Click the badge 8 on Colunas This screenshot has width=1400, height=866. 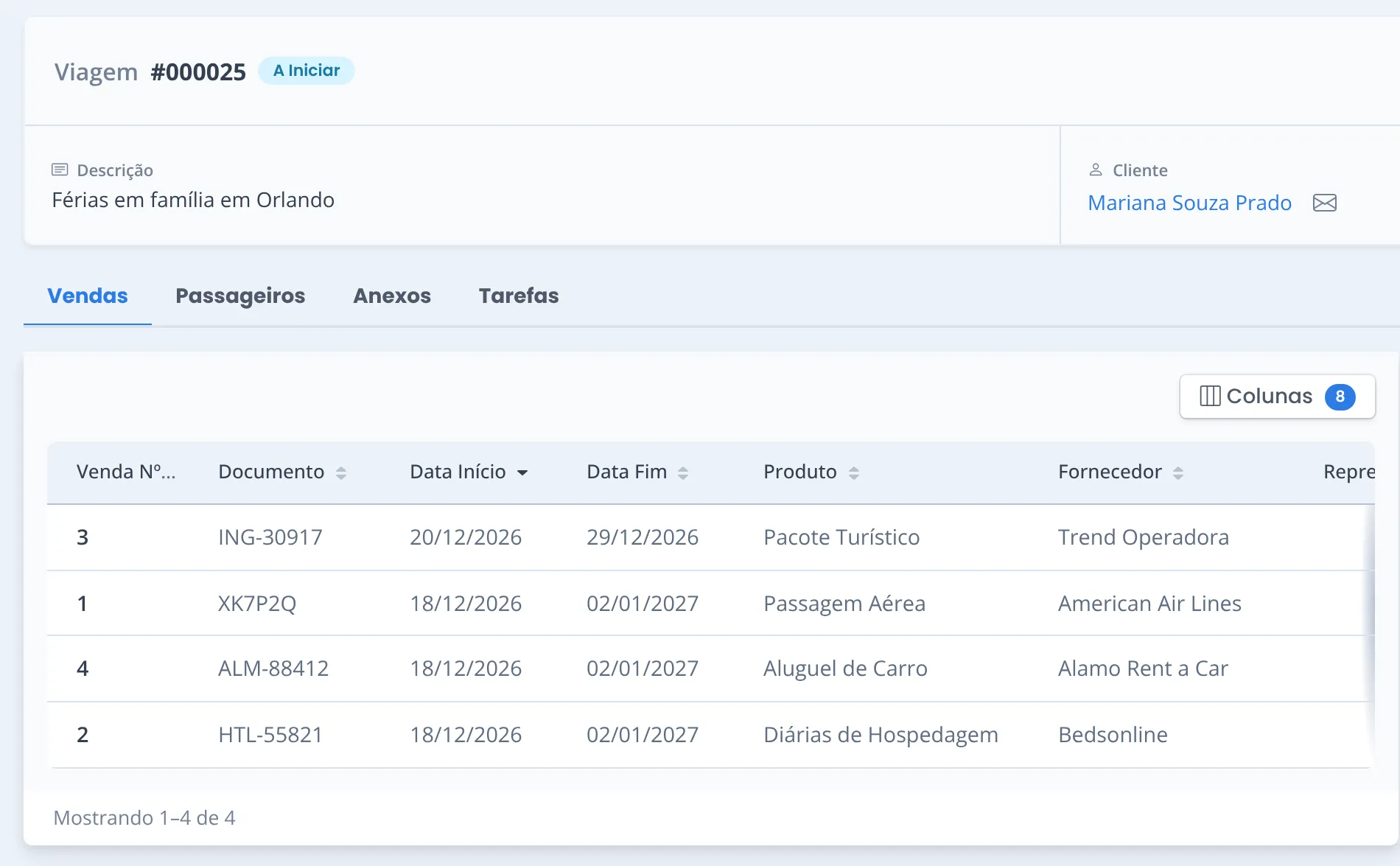point(1340,397)
